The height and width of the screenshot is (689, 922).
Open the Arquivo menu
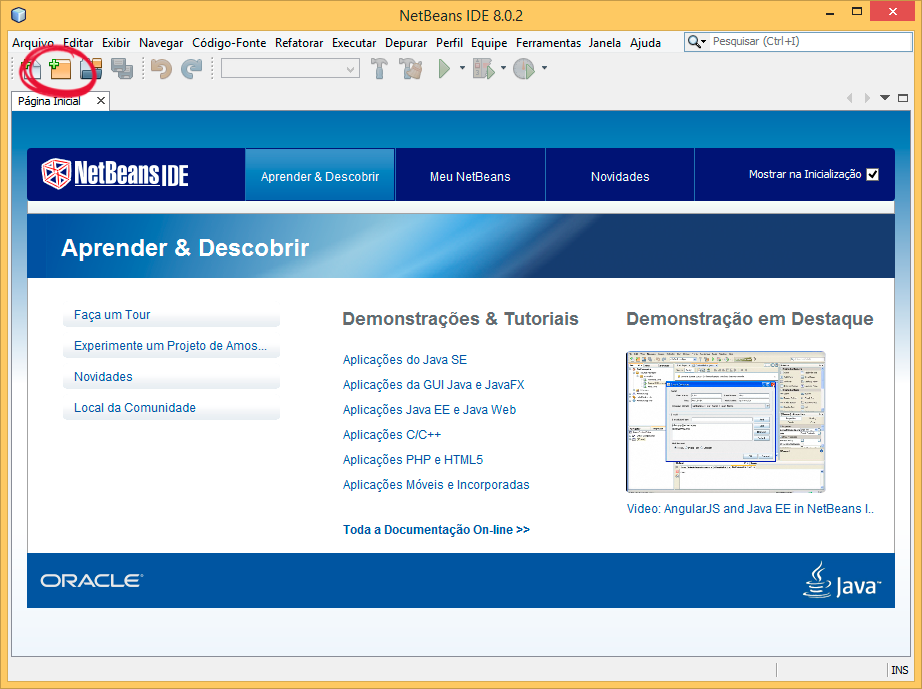[33, 43]
